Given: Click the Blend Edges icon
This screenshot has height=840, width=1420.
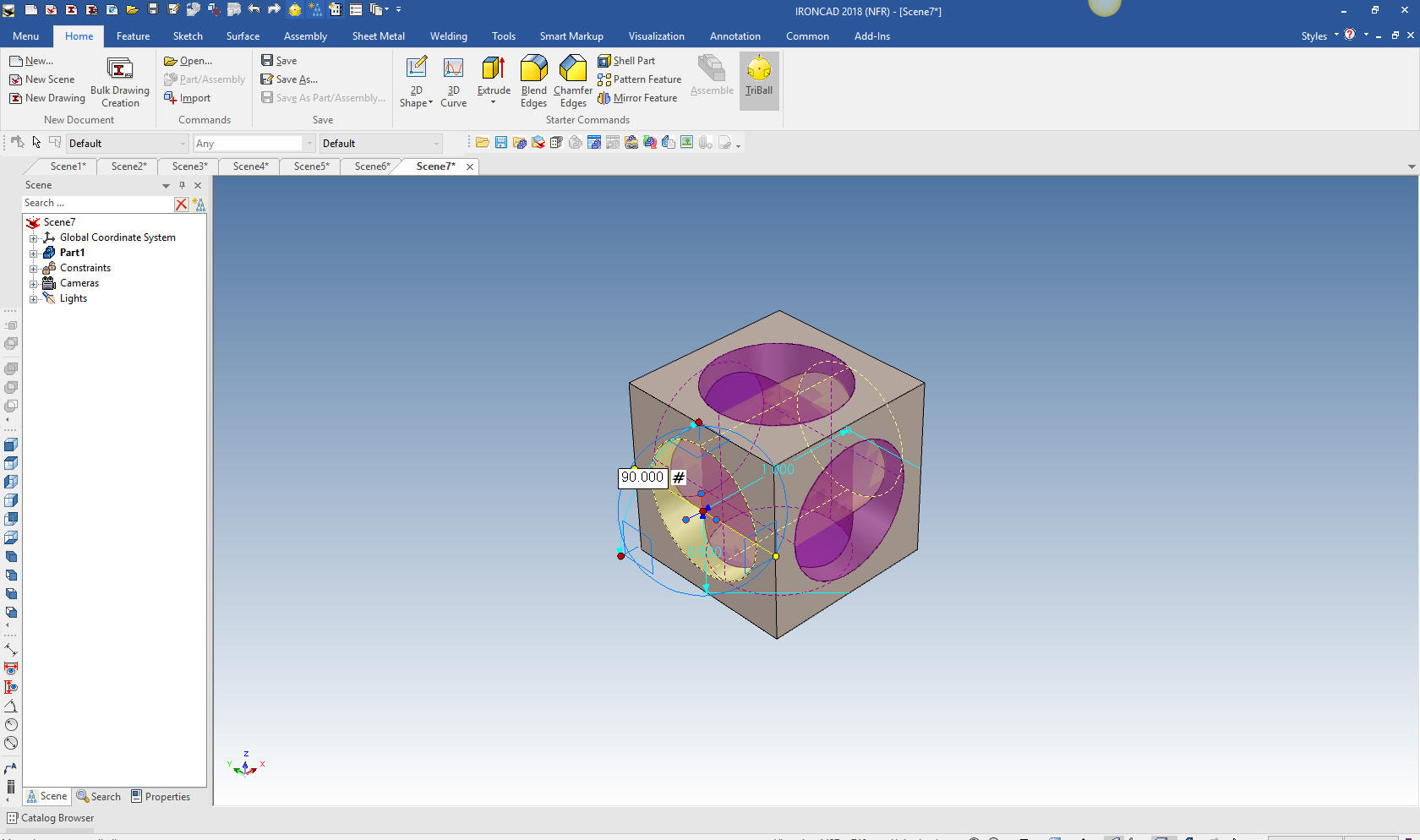Looking at the screenshot, I should point(533,81).
